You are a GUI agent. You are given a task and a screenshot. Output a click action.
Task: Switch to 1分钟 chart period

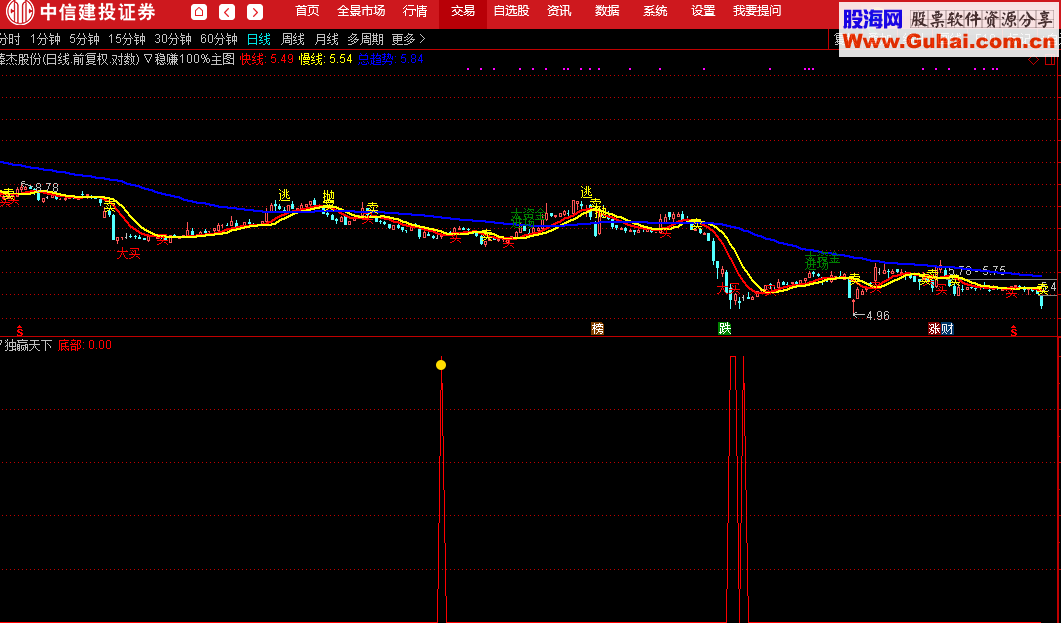point(45,39)
